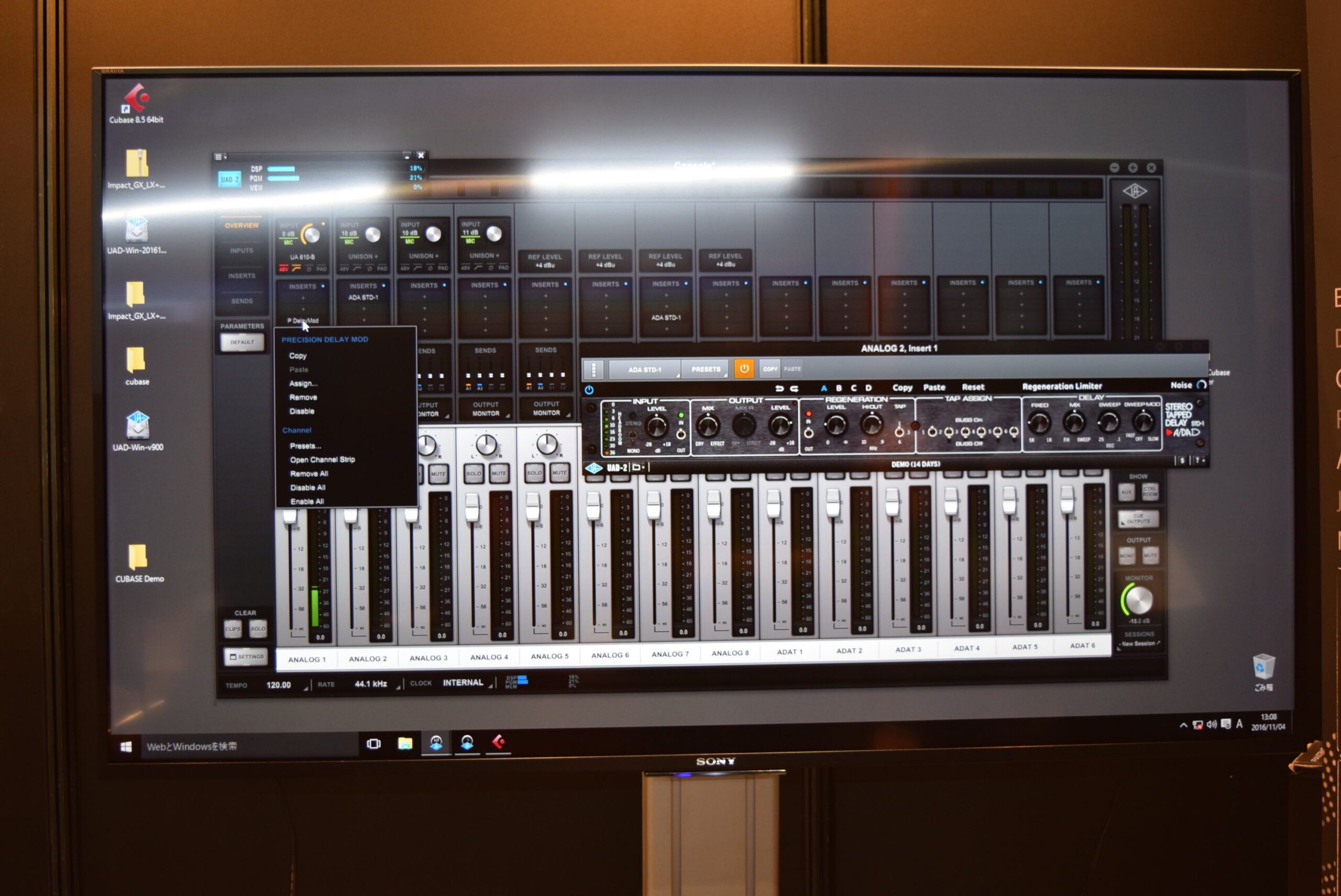
Task: Mute the ANALOG 5 channel
Action: 559,472
